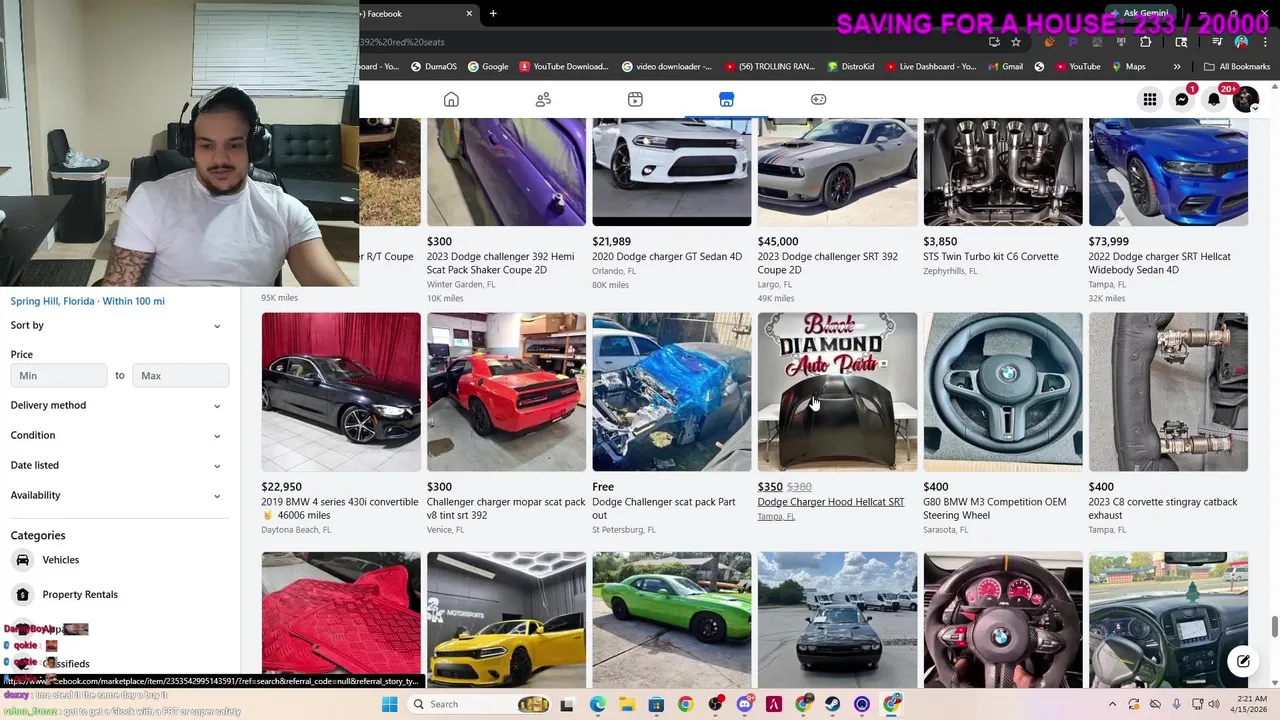
Task: Open Microsoft Store from taskbar
Action: (x=656, y=704)
